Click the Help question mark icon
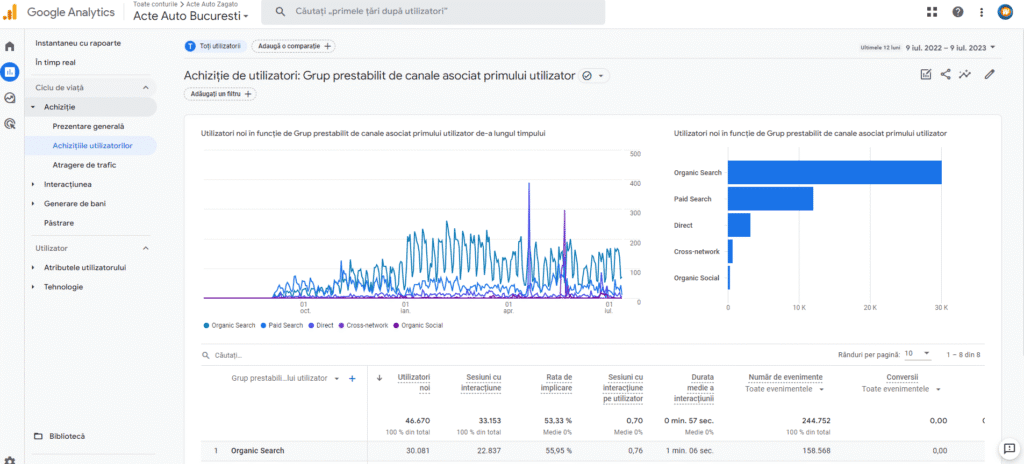 958,12
